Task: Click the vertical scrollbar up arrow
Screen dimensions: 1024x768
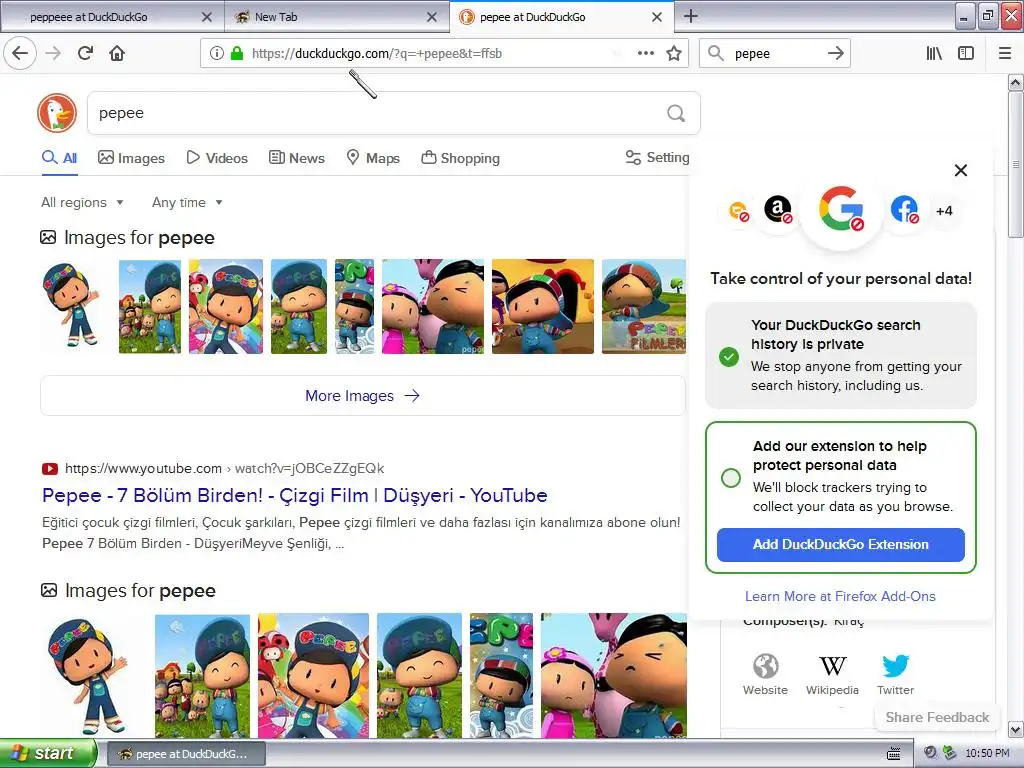Action: [1015, 82]
